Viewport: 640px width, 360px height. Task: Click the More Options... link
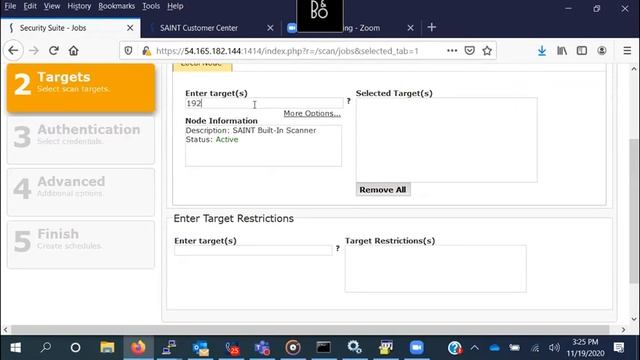coord(312,113)
